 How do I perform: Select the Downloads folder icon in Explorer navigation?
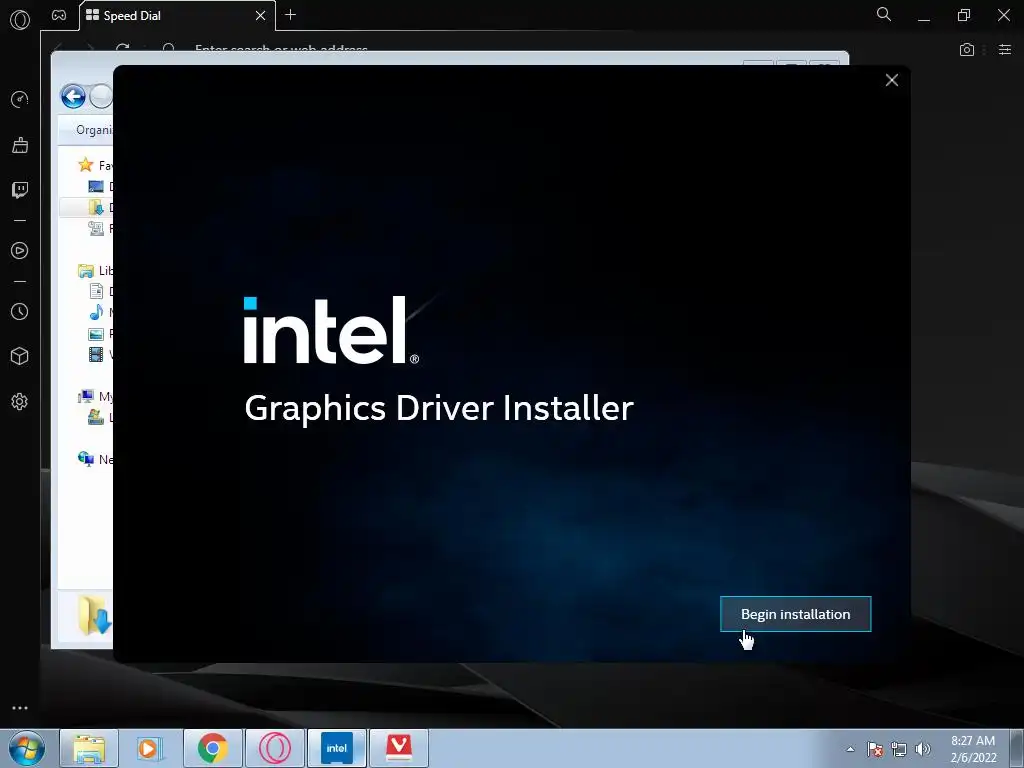(96, 208)
